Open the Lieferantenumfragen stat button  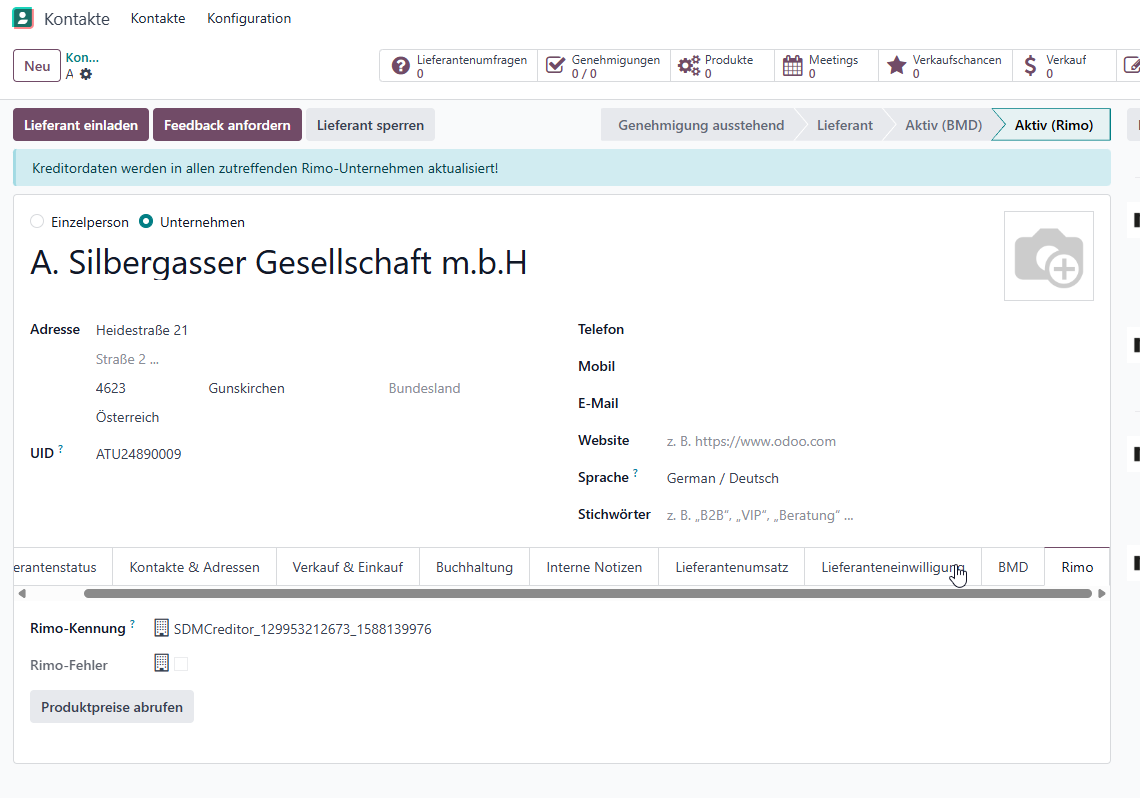point(459,66)
